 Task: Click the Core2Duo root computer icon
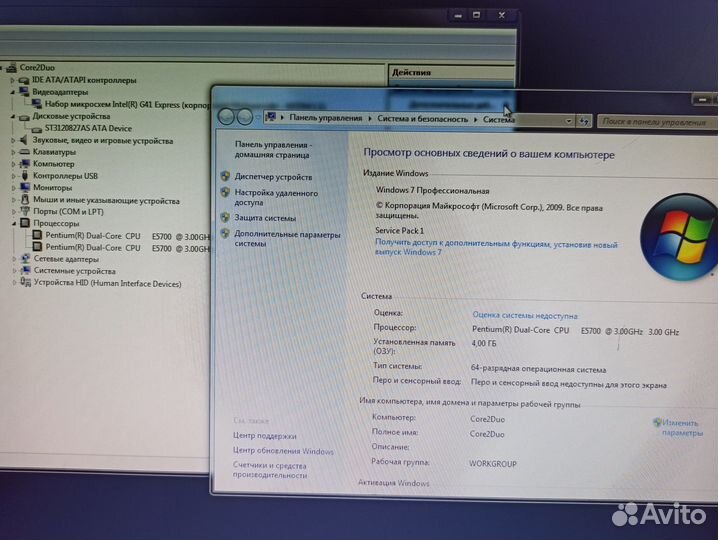pyautogui.click(x=11, y=68)
